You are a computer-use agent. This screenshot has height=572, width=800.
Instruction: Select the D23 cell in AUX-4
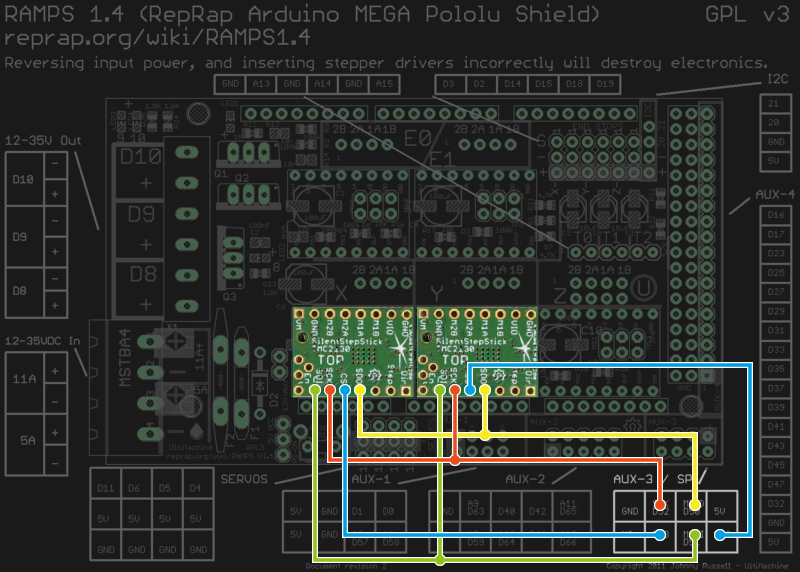tap(776, 254)
